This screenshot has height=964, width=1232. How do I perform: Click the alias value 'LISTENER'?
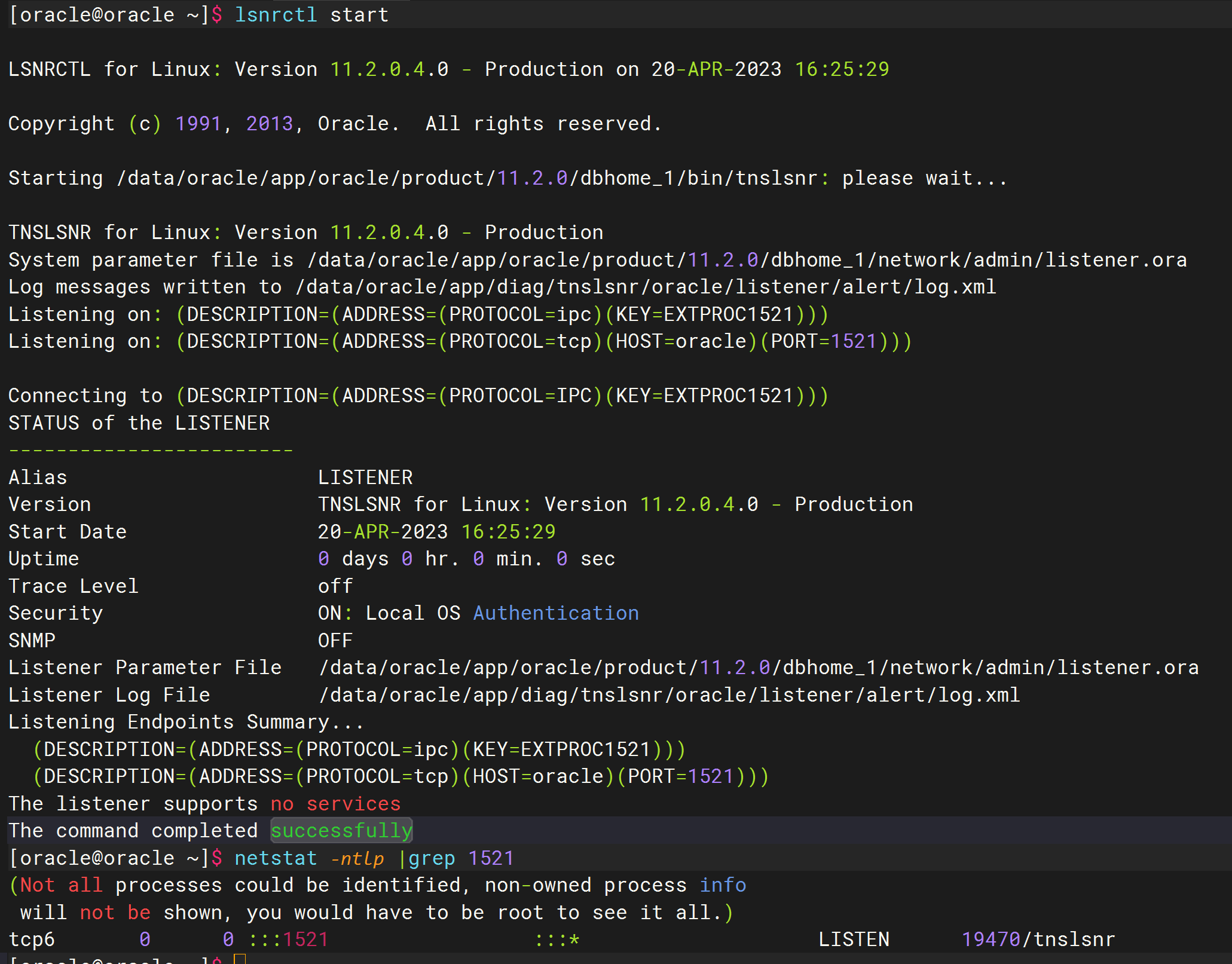click(365, 478)
